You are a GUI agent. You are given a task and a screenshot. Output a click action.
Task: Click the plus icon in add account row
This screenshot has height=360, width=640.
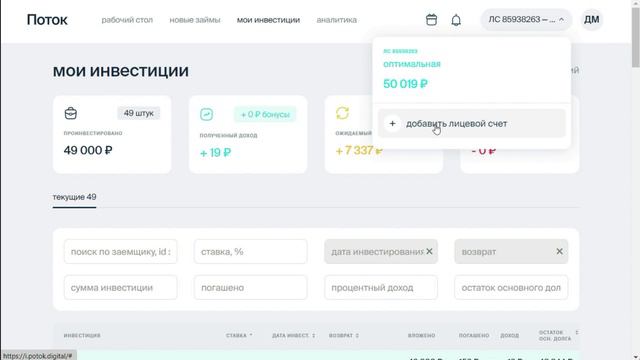tap(392, 123)
